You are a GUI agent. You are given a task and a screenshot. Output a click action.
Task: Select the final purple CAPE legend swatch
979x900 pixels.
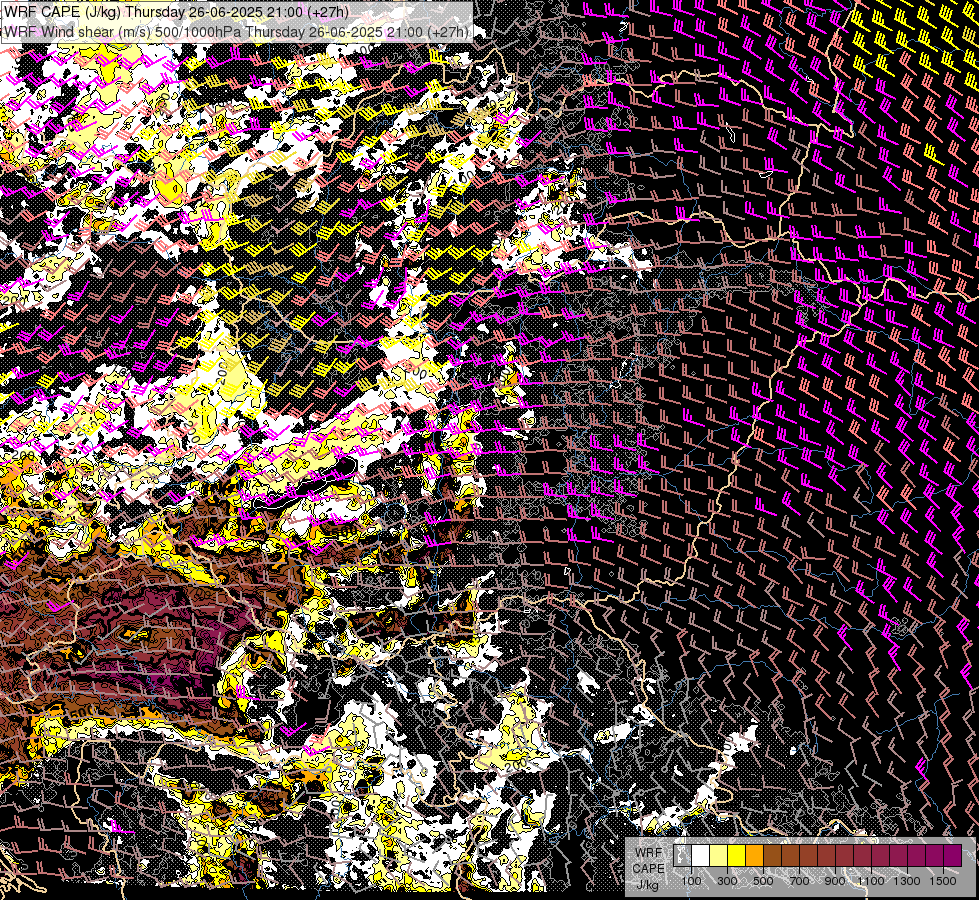(953, 856)
